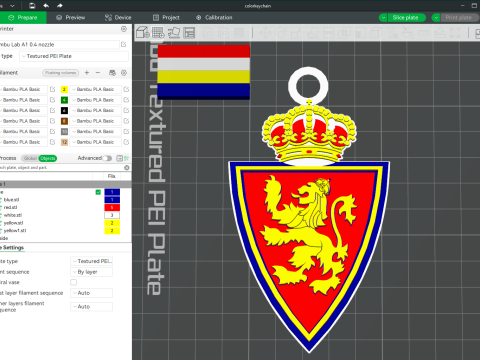Uncheck the object printable green checkbox

coord(98,192)
